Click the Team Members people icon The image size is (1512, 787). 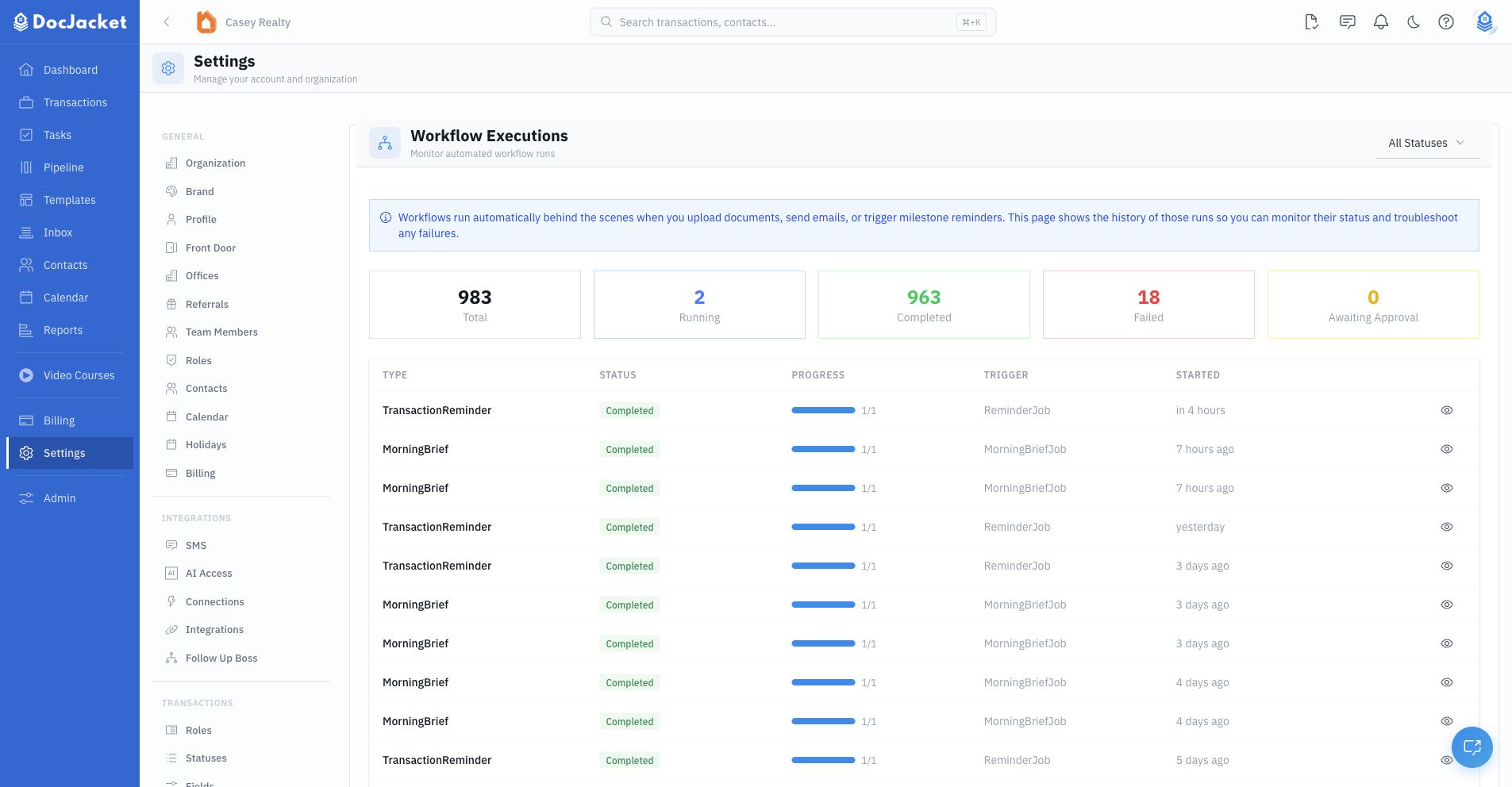tap(171, 332)
